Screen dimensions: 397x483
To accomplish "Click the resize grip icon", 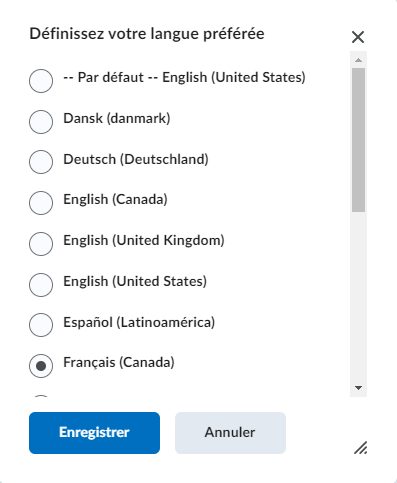I will 361,448.
